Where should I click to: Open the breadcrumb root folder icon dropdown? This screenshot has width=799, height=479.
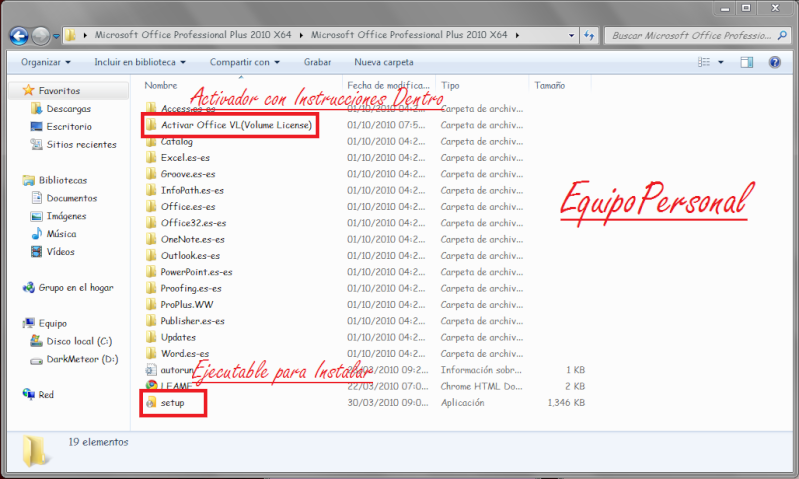click(85, 35)
